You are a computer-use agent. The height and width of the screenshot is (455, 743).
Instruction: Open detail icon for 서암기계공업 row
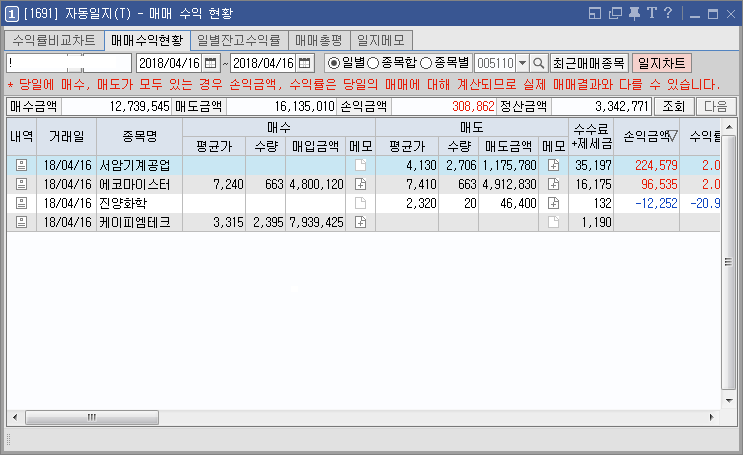[21, 165]
